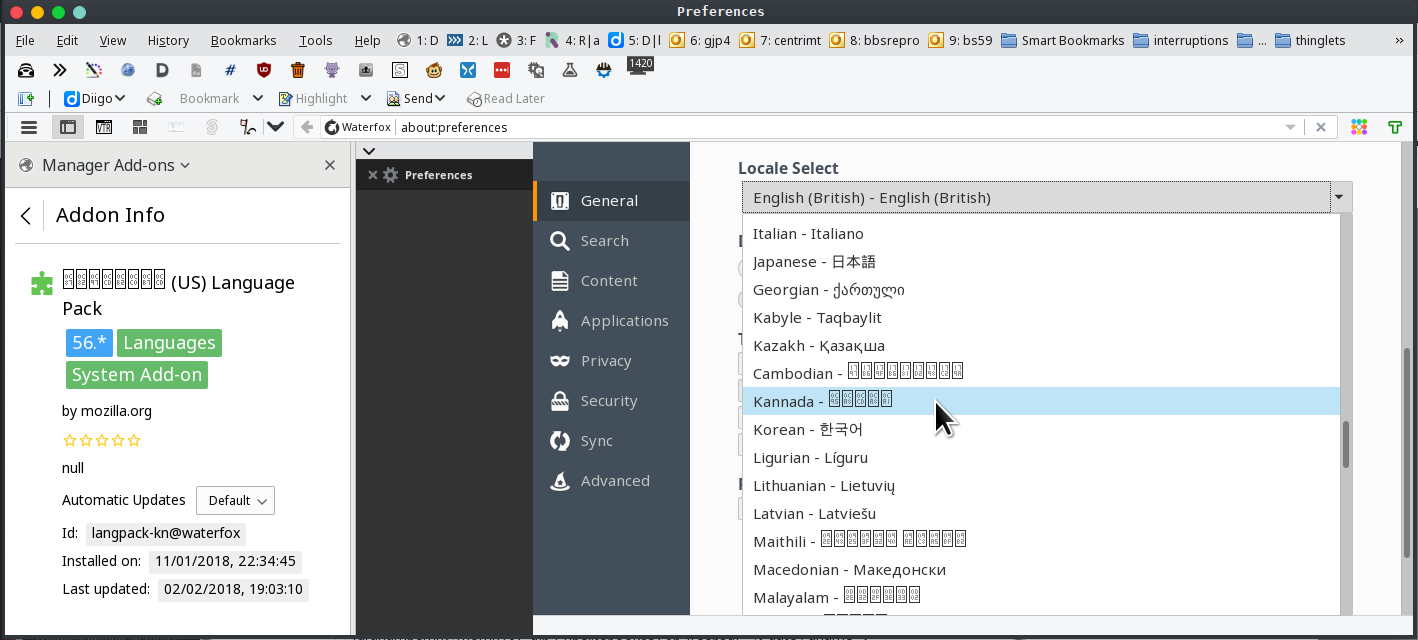This screenshot has width=1418, height=640.
Task: Click the Greasemonkey monkey face icon
Action: point(434,70)
